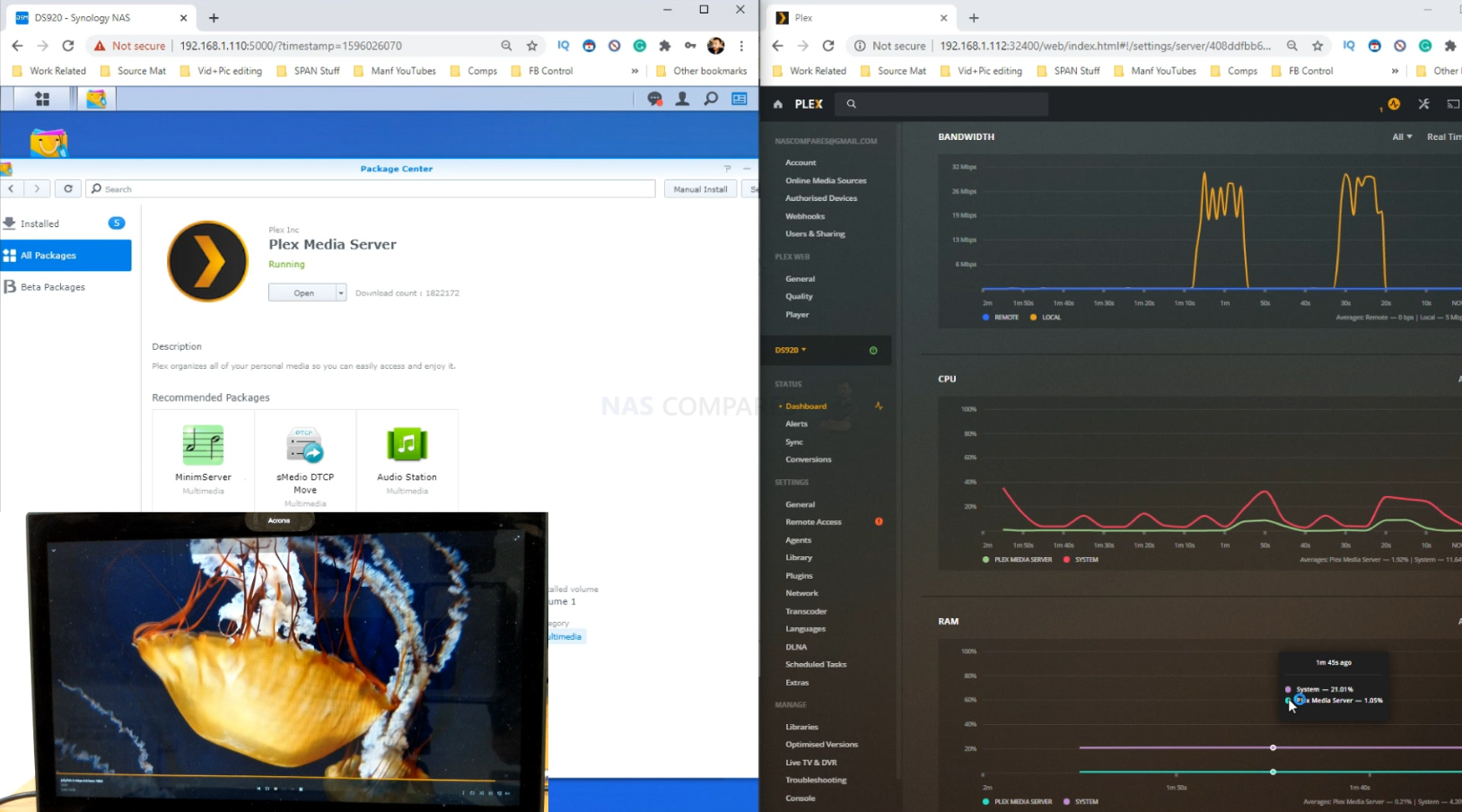The height and width of the screenshot is (812, 1462).
Task: Open Transcoder settings in Plex
Action: (806, 611)
